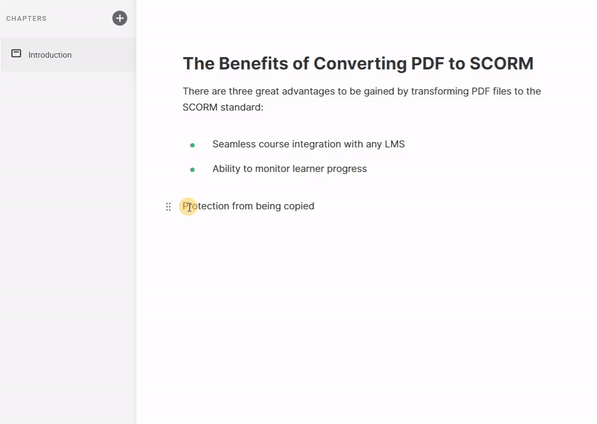
Task: Click the word SCORM in the title
Action: click(x=501, y=64)
